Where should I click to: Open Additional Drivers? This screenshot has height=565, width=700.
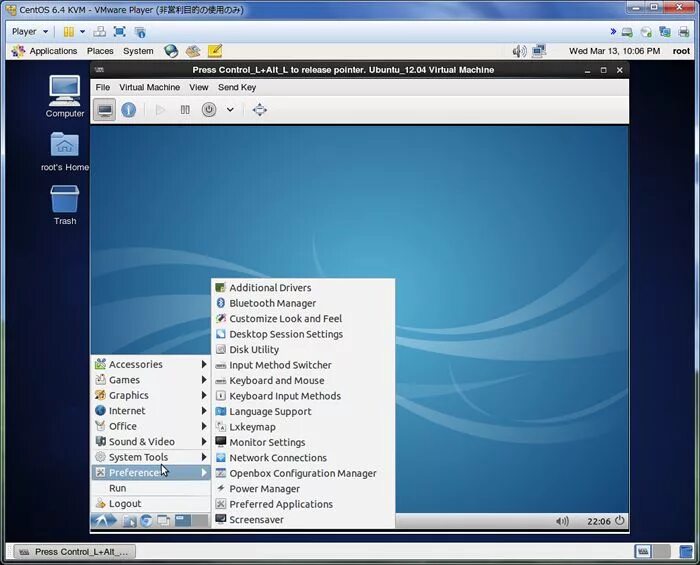tap(303, 288)
